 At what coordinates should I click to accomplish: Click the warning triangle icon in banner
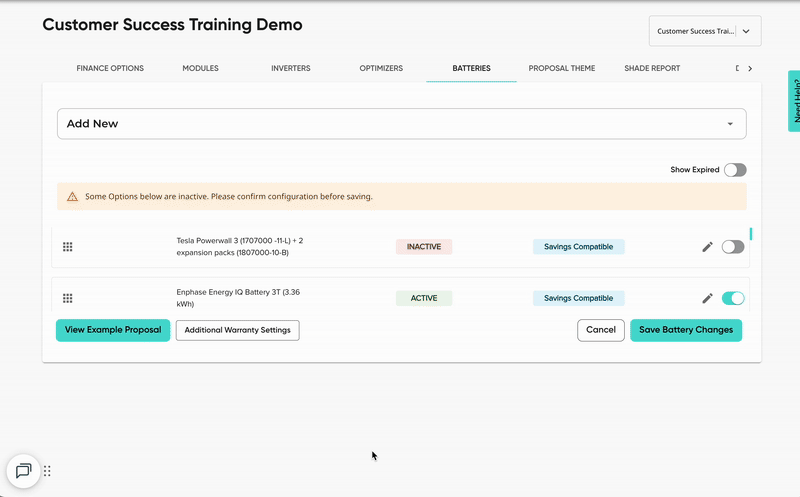pyautogui.click(x=72, y=197)
